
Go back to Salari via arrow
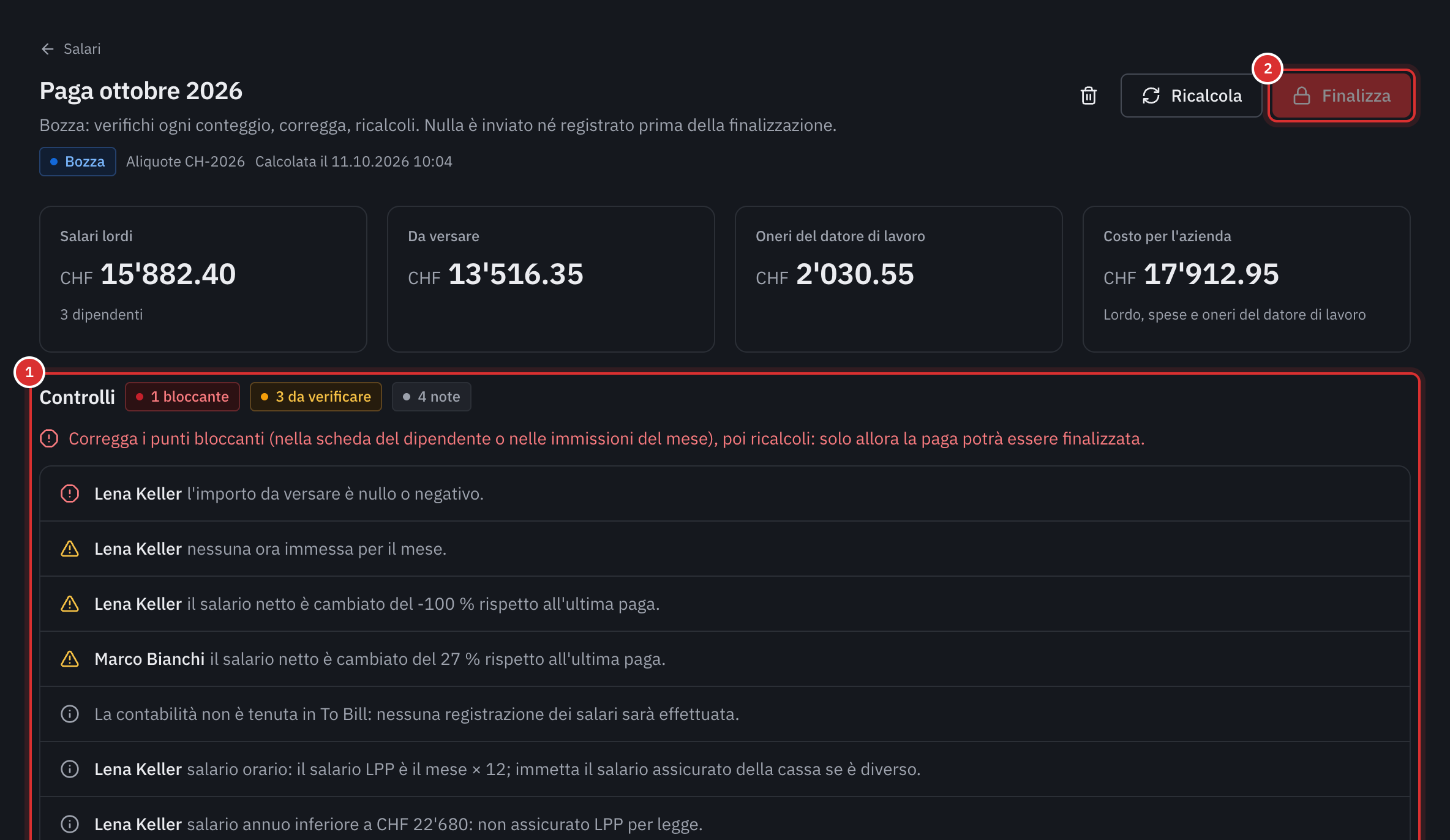tap(47, 49)
